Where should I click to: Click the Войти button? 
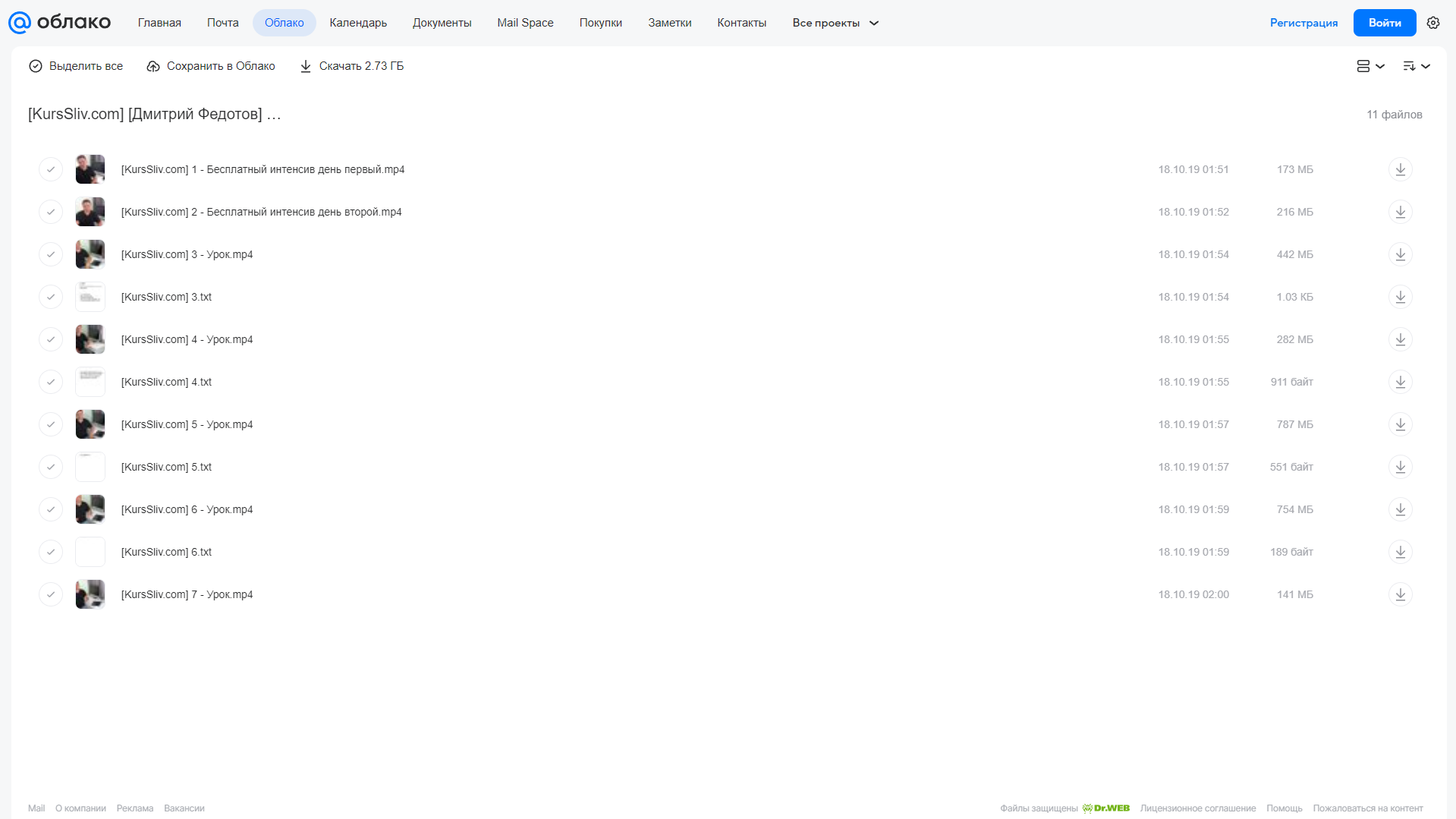pyautogui.click(x=1384, y=23)
